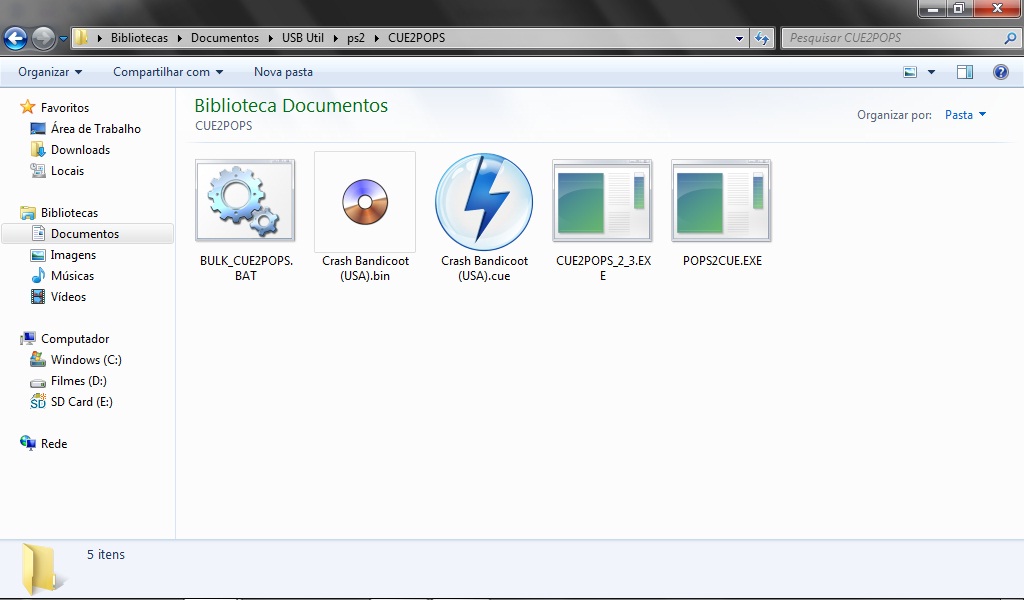This screenshot has width=1024, height=600.
Task: Open SD Card (E:) in sidebar
Action: [x=81, y=402]
